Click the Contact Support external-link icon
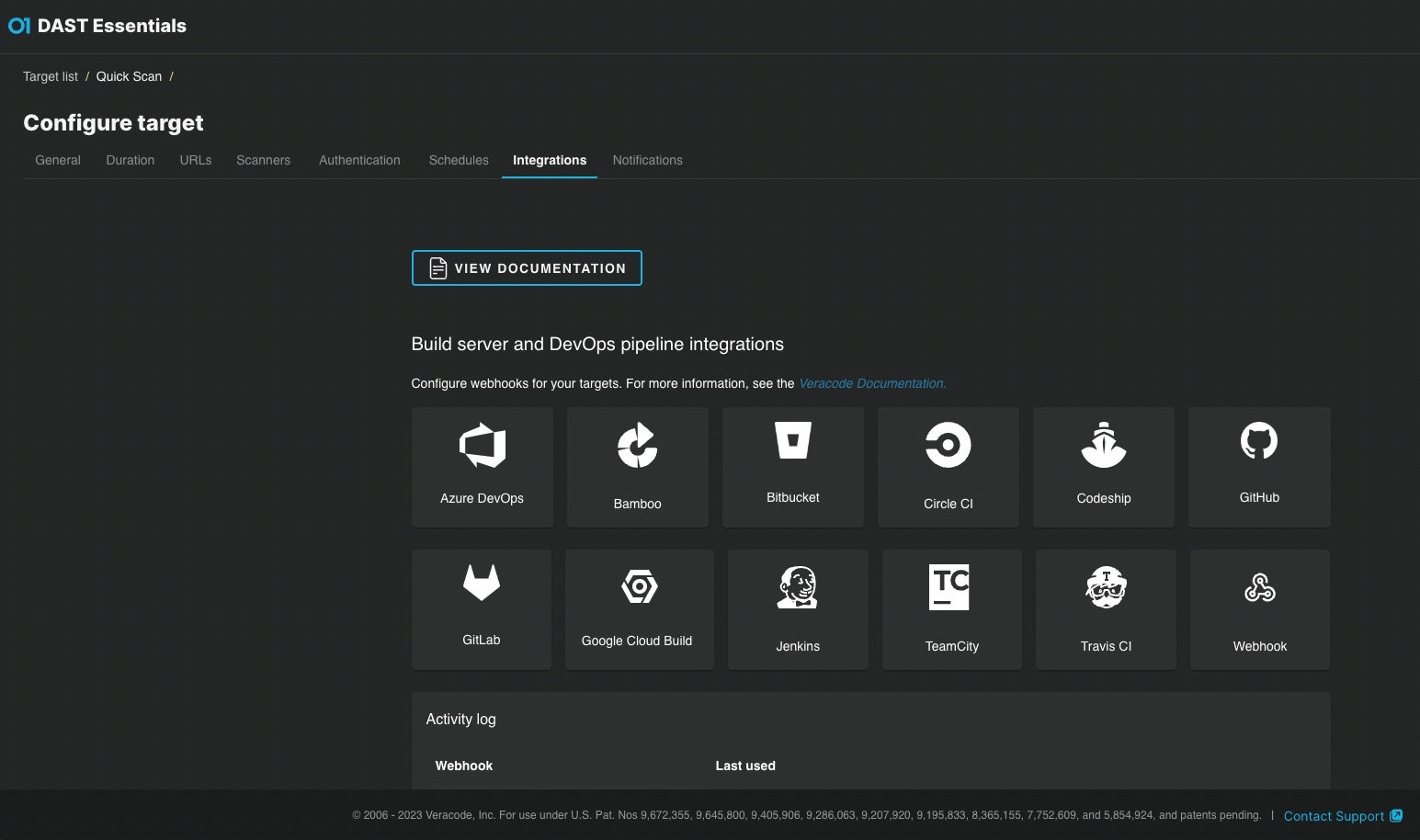The height and width of the screenshot is (840, 1420). [x=1396, y=815]
